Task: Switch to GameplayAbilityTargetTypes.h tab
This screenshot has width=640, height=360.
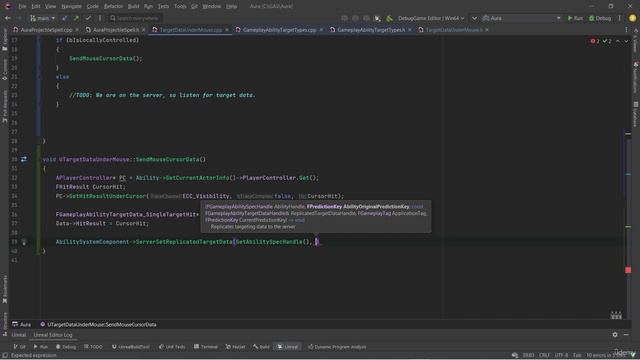Action: tap(371, 30)
